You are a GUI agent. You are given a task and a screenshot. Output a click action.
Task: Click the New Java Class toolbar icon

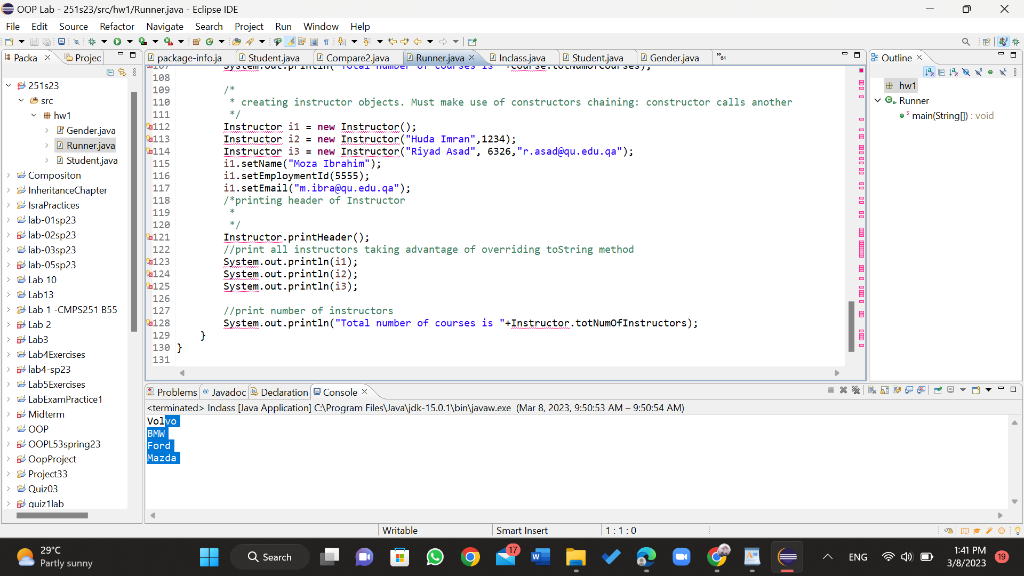(x=209, y=42)
